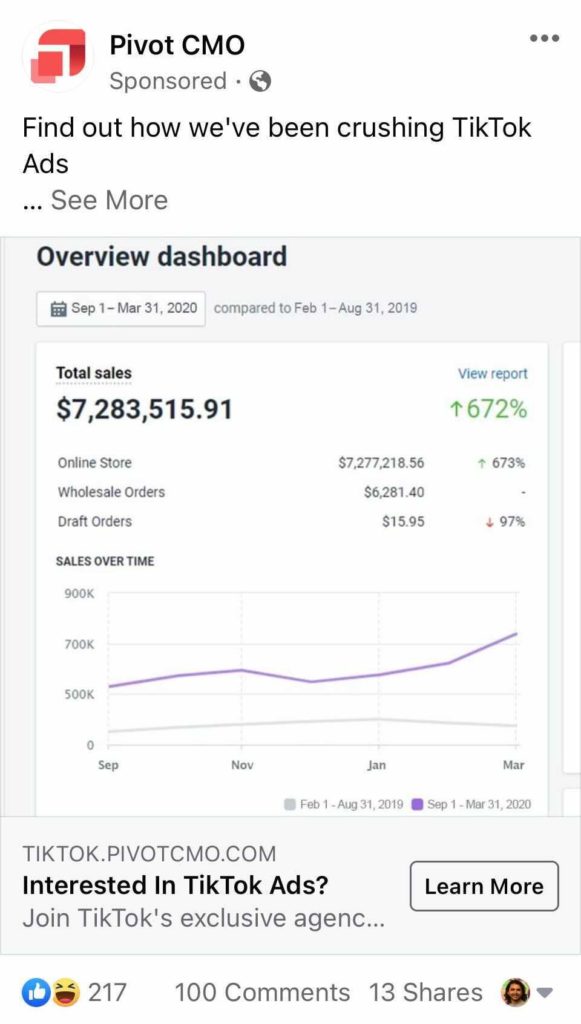Click the Nov axis label
The width and height of the screenshot is (581, 1024).
click(x=242, y=765)
